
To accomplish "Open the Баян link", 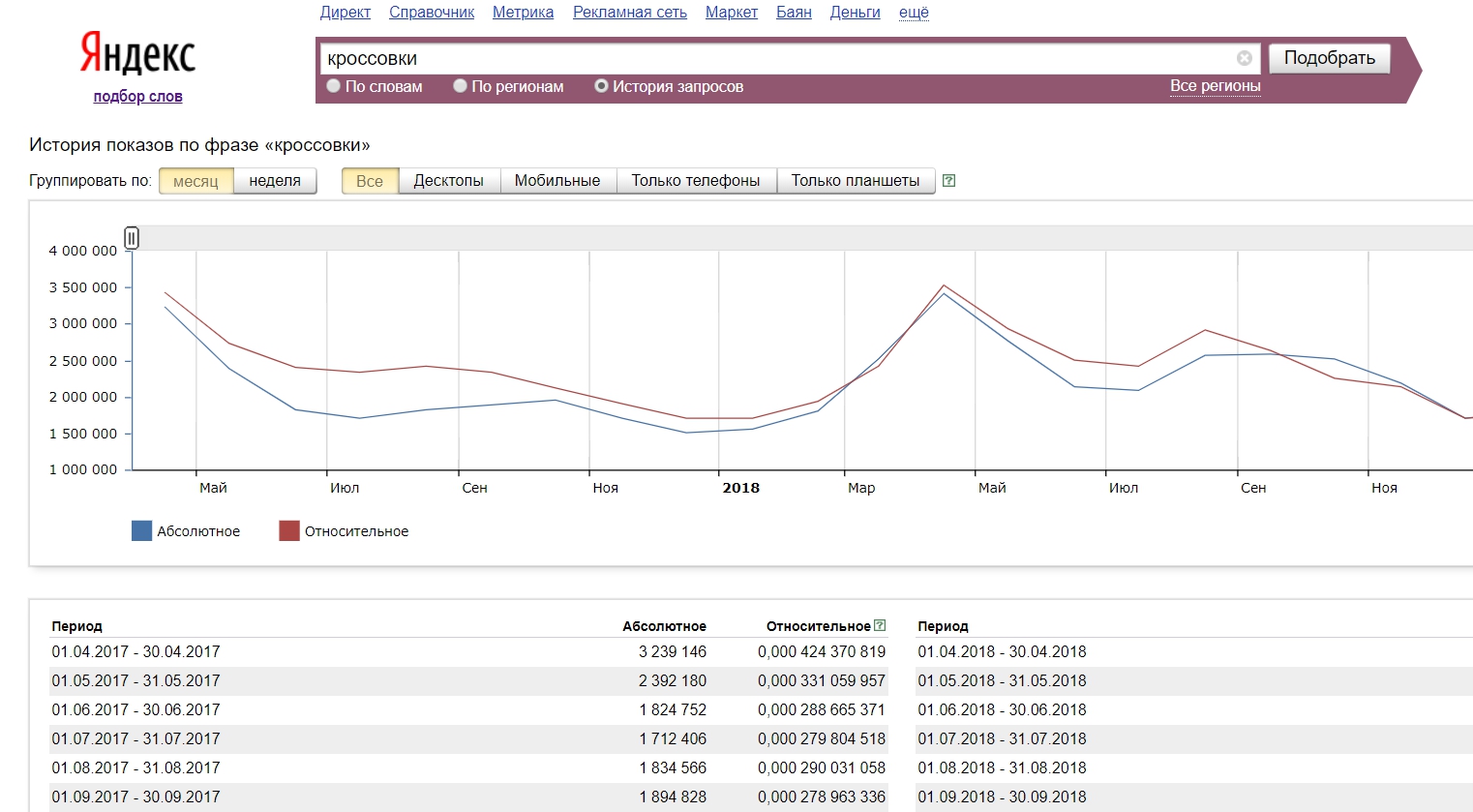I will [x=794, y=13].
